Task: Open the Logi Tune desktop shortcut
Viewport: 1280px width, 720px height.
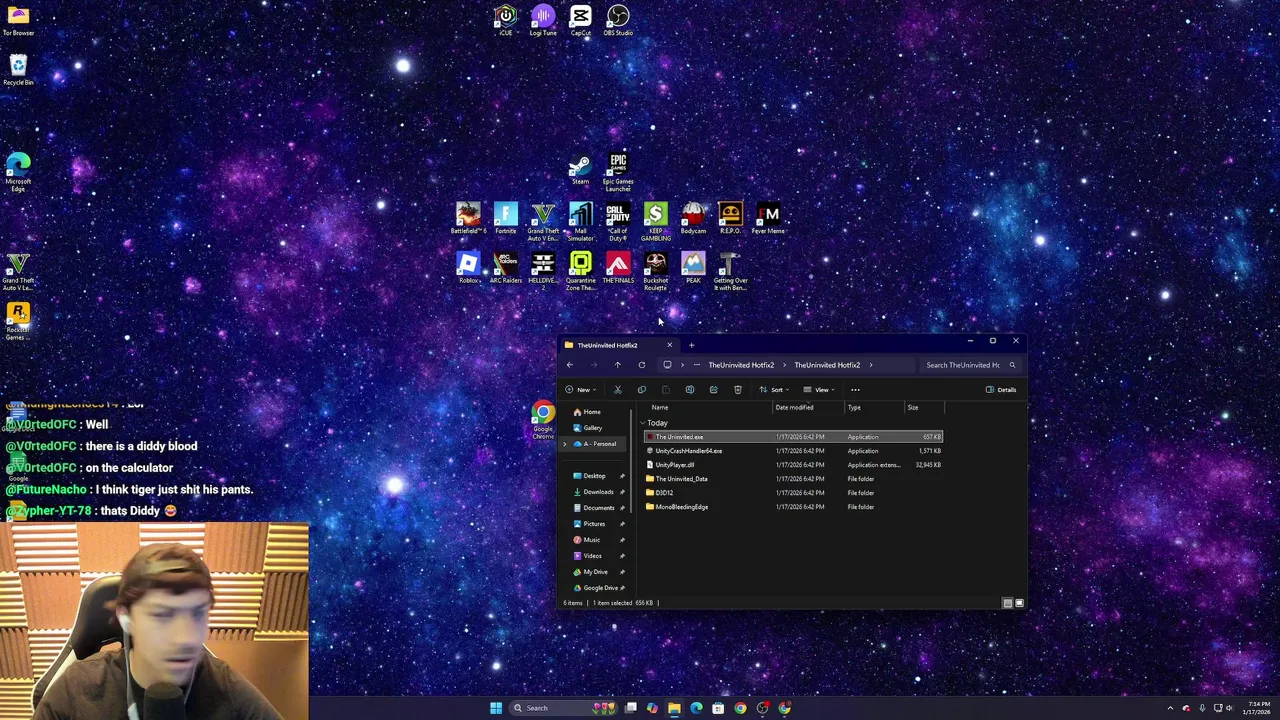Action: pyautogui.click(x=543, y=20)
